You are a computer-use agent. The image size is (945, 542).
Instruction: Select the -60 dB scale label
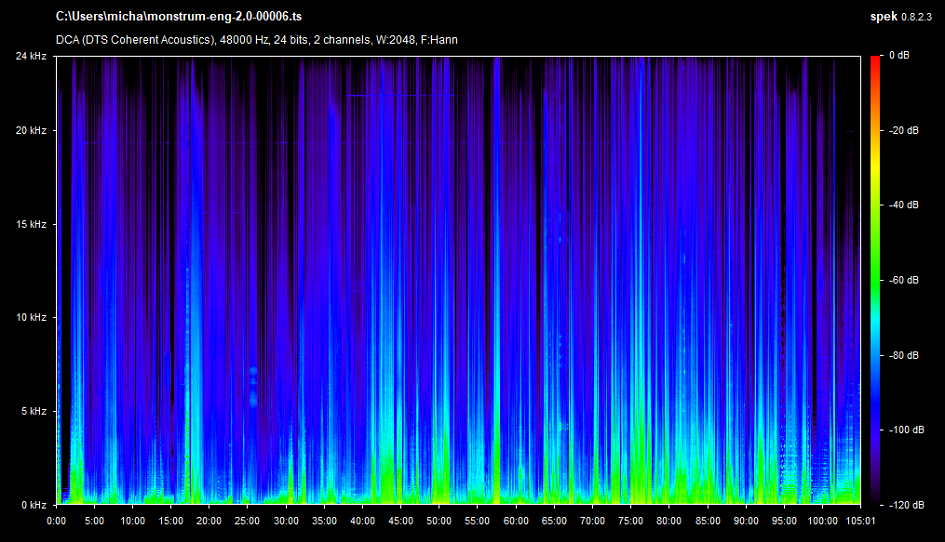point(903,280)
